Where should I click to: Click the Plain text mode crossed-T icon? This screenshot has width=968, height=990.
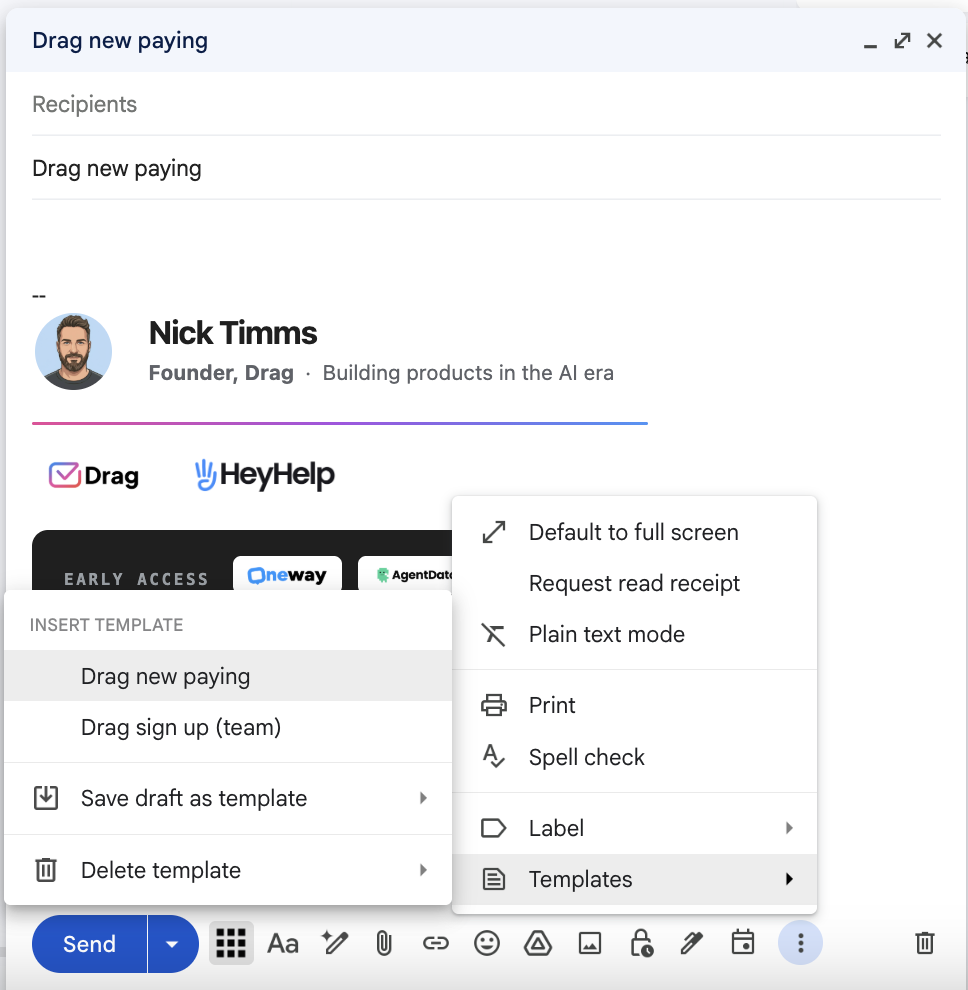pyautogui.click(x=494, y=634)
